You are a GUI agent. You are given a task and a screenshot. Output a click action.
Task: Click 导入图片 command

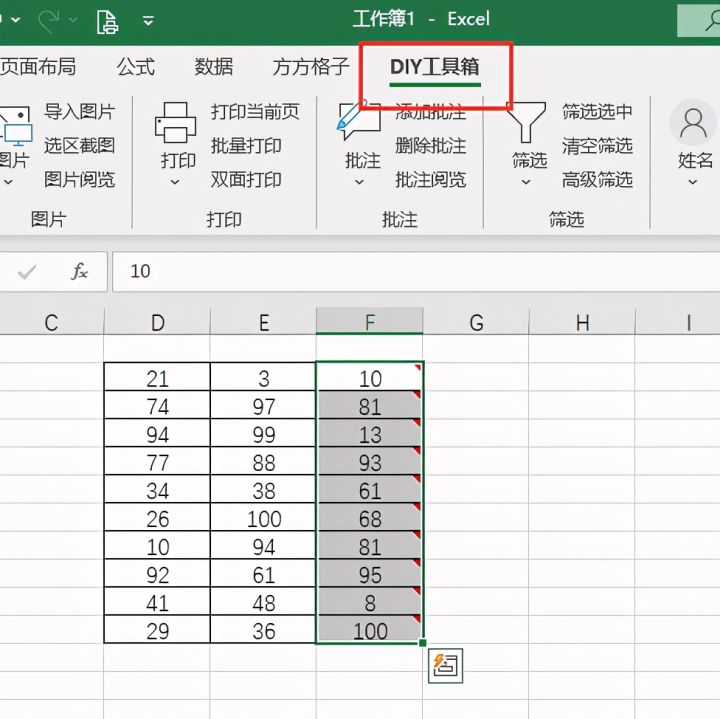coord(79,112)
